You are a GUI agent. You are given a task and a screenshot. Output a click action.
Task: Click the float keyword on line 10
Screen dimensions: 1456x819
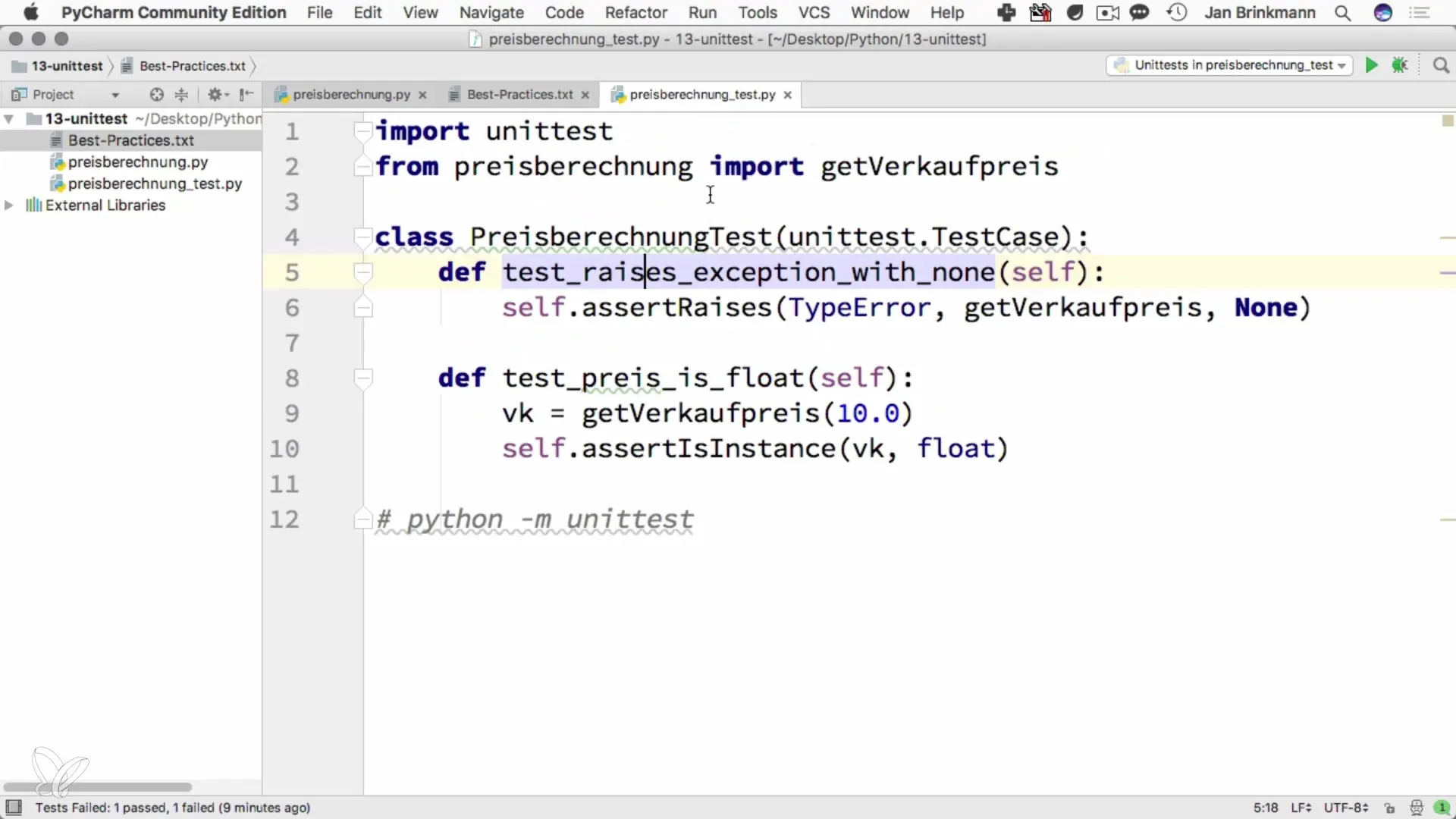(955, 449)
